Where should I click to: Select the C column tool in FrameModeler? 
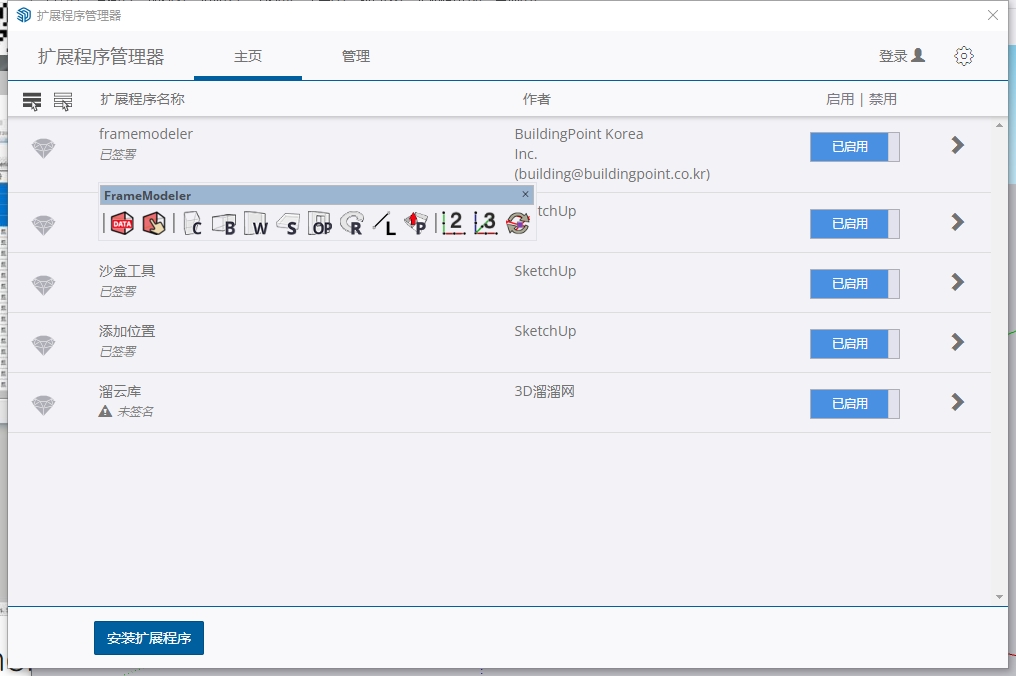pyautogui.click(x=192, y=224)
